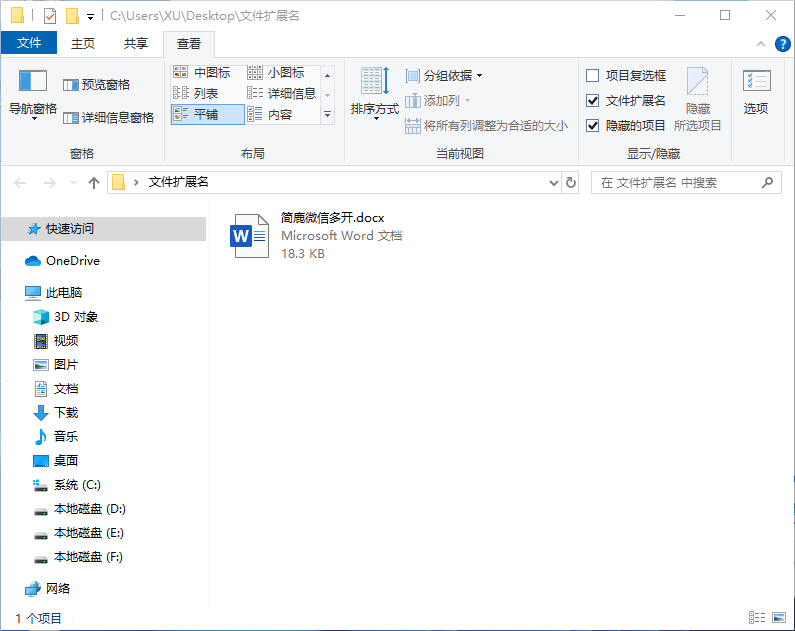The height and width of the screenshot is (631, 795).
Task: Click properties checkmark icon in title bar
Action: tap(50, 16)
